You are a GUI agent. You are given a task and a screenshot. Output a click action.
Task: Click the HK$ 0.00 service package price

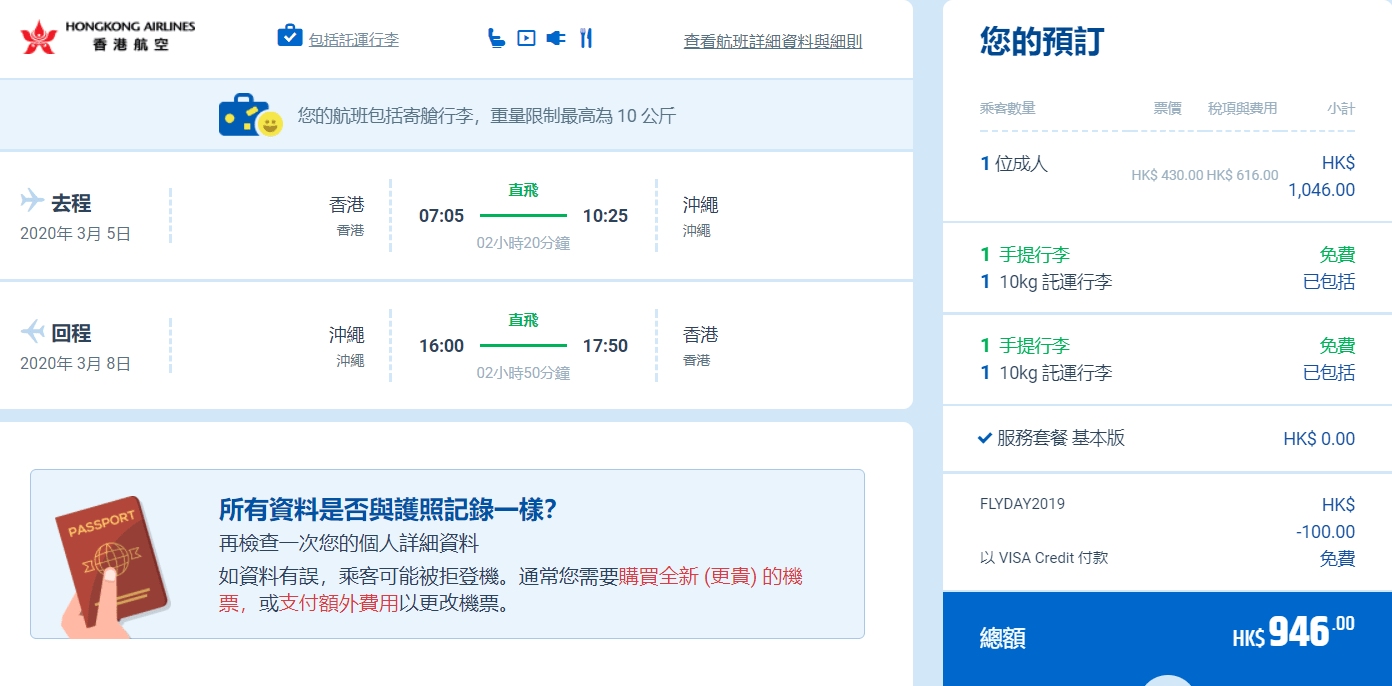pyautogui.click(x=1319, y=439)
